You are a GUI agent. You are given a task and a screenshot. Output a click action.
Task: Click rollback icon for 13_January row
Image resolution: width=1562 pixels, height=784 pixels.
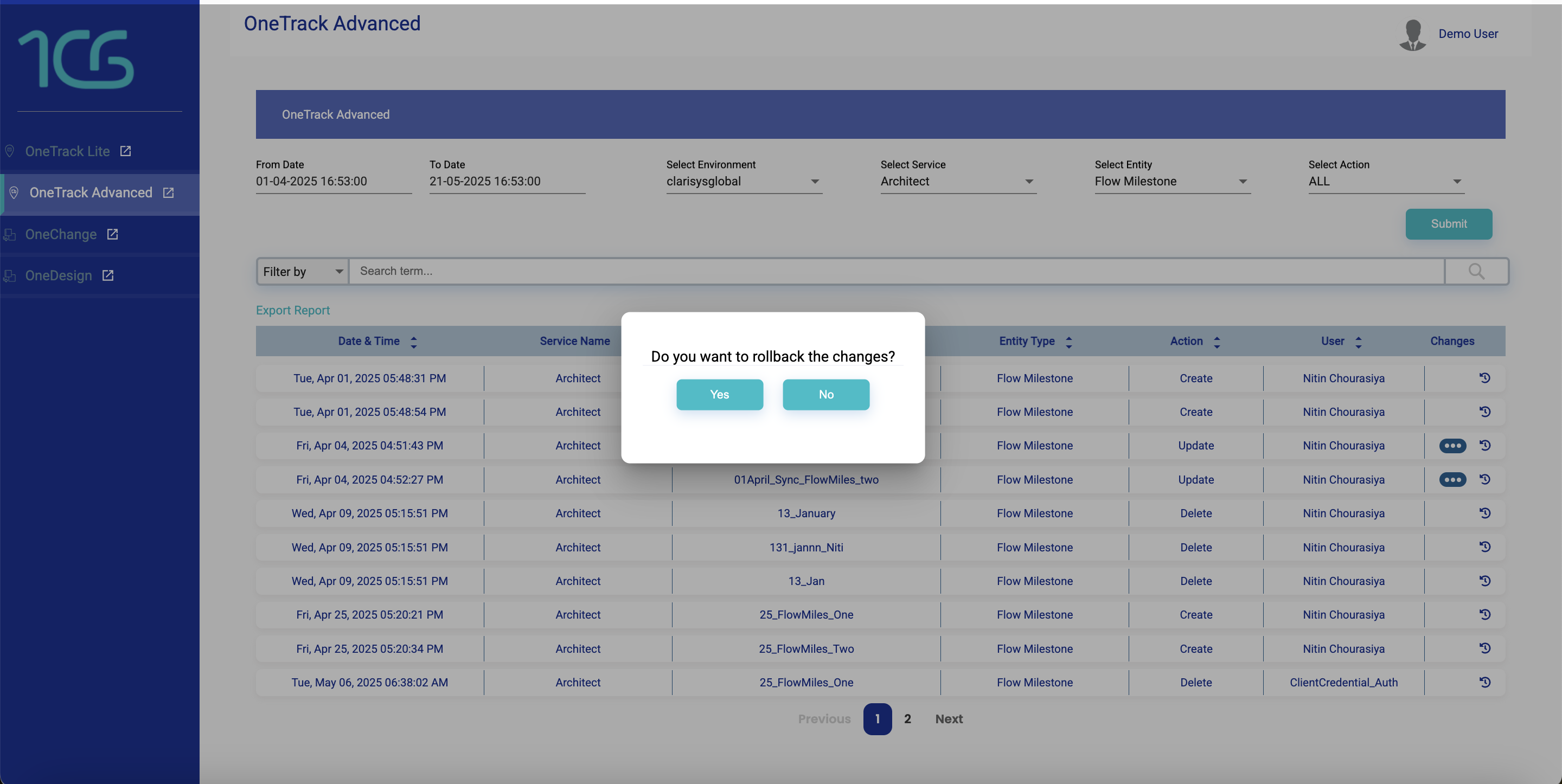click(x=1484, y=513)
